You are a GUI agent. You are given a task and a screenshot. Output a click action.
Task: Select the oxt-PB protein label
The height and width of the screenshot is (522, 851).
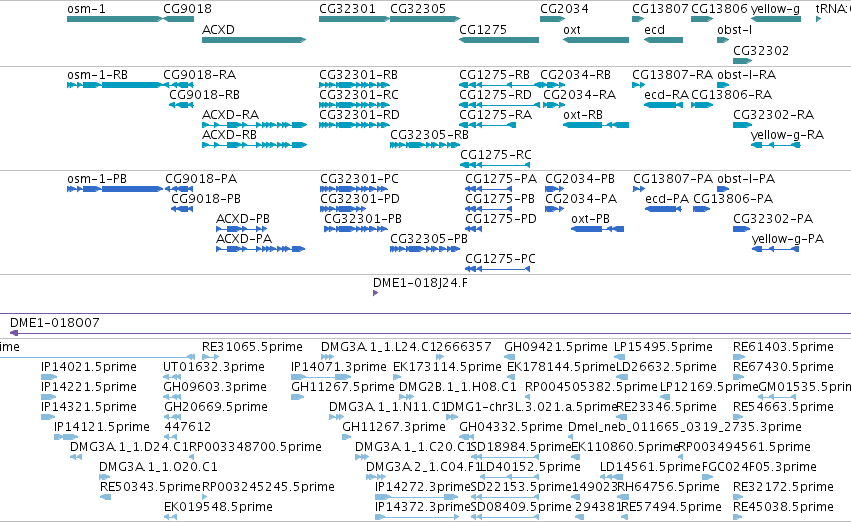pos(590,219)
